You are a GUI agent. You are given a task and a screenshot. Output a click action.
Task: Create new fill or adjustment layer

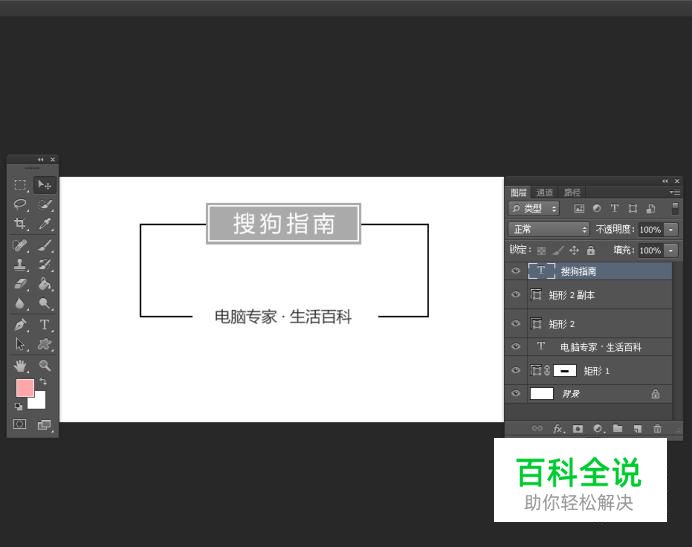pos(598,428)
